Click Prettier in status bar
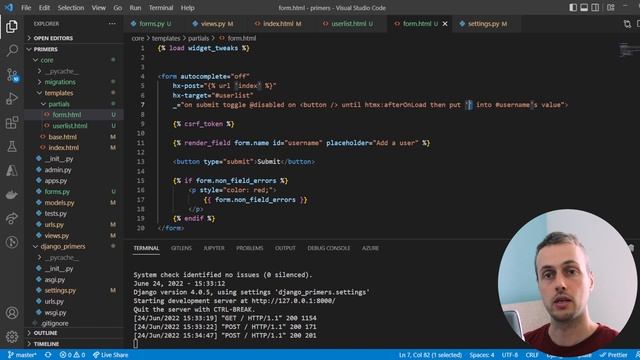The height and width of the screenshot is (360, 640). 613,355
